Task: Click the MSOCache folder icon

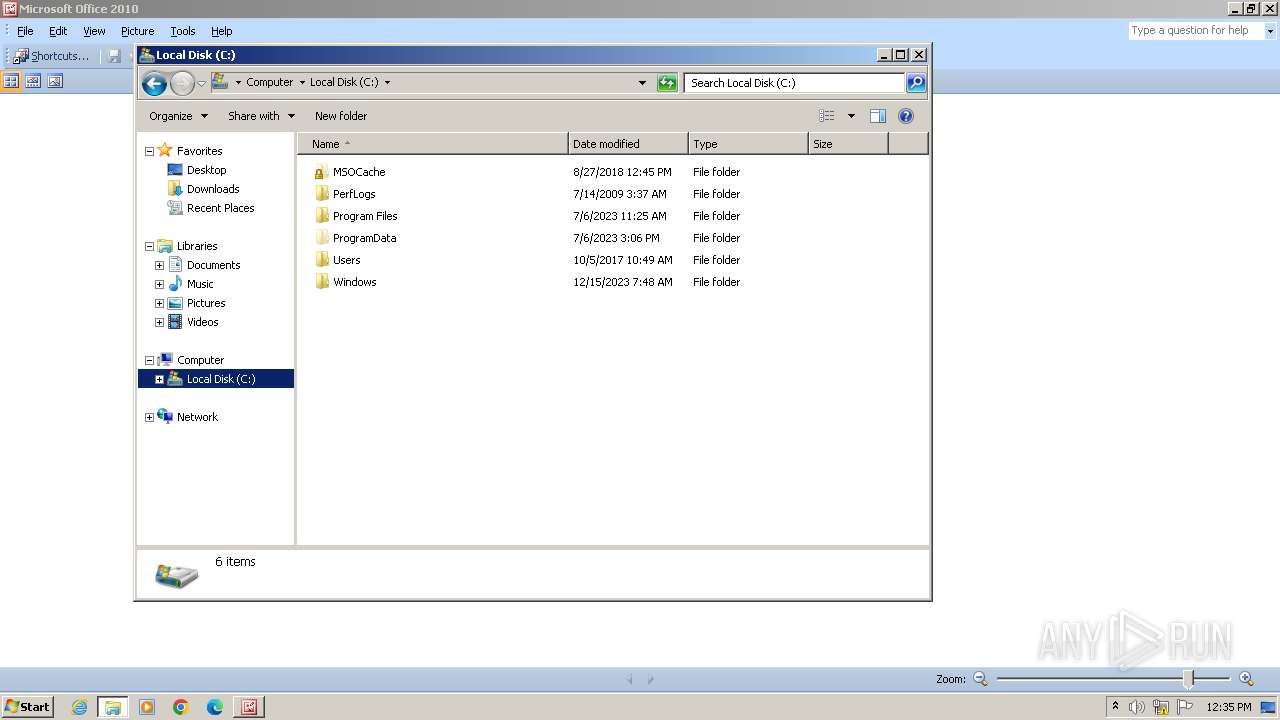Action: 320,172
